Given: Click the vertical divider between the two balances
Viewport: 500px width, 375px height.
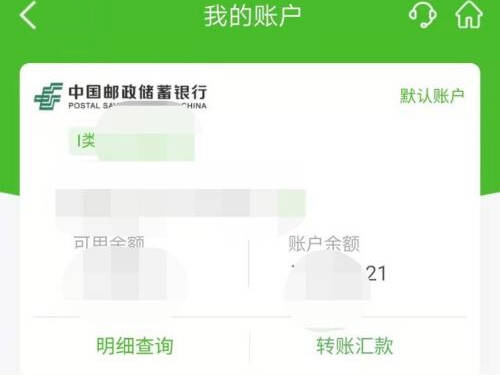Looking at the screenshot, I should (249, 263).
